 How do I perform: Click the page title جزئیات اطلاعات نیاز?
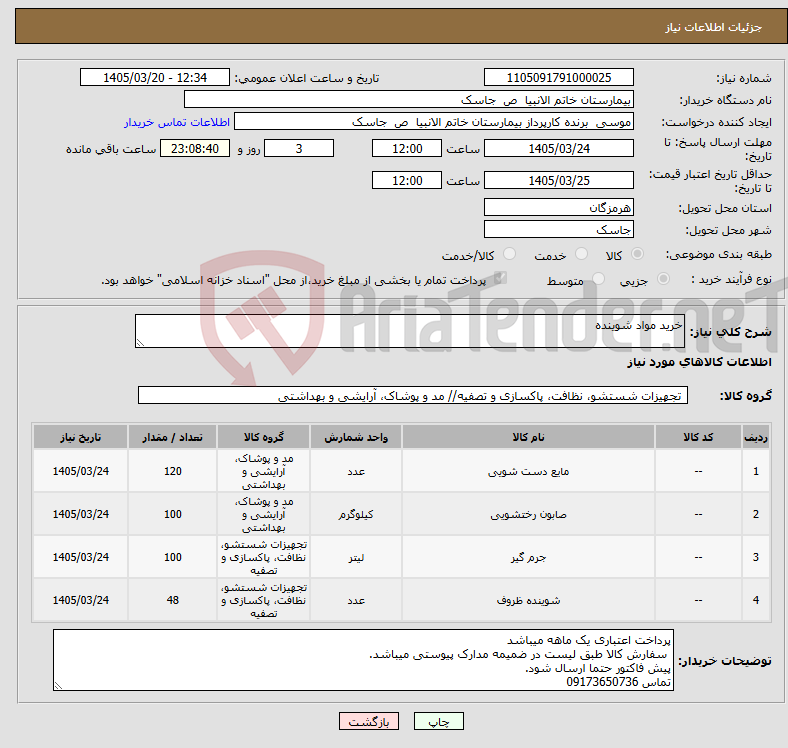pos(714,27)
